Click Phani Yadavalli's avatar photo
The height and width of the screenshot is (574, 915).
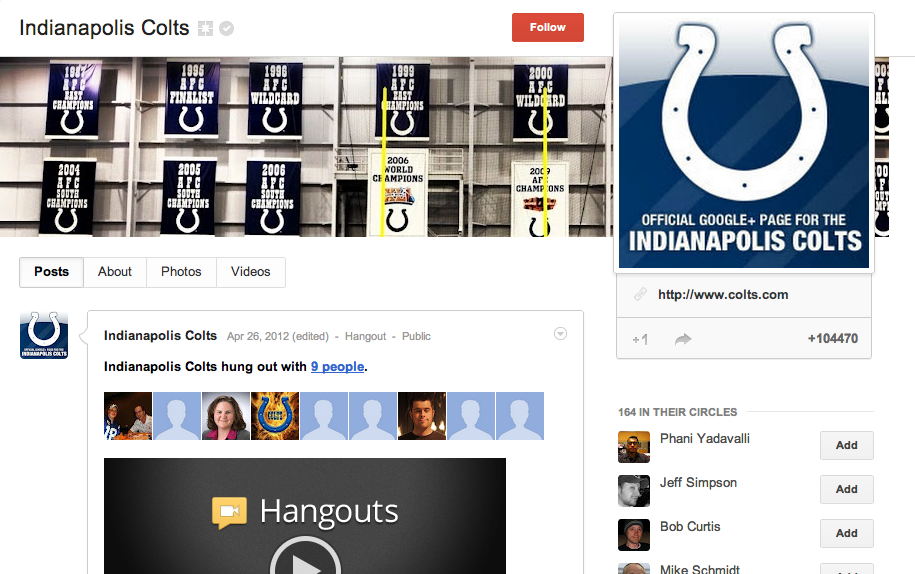(x=634, y=447)
